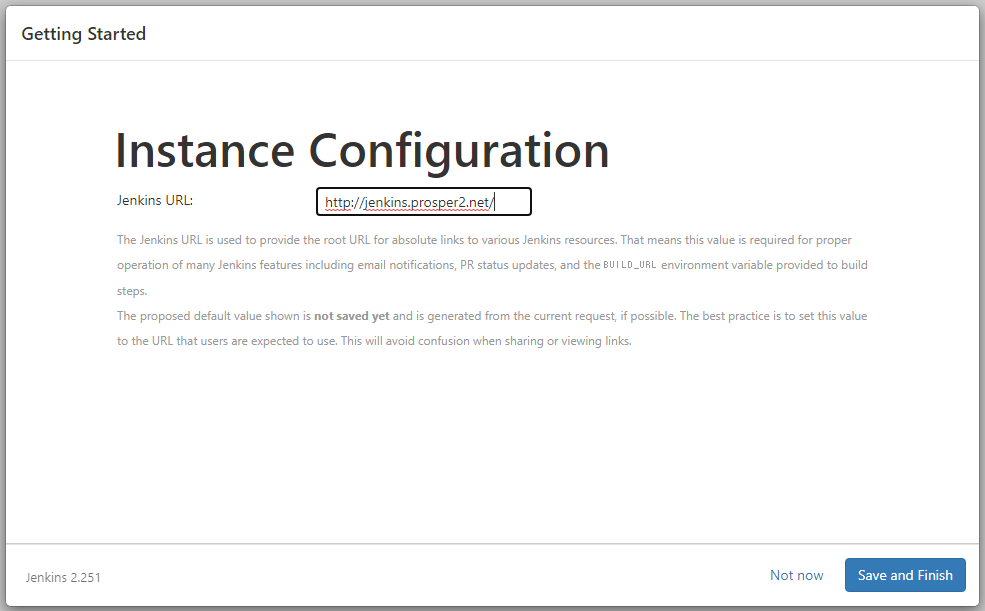Click the Jenkins URL input field
This screenshot has width=985, height=611.
[x=424, y=202]
